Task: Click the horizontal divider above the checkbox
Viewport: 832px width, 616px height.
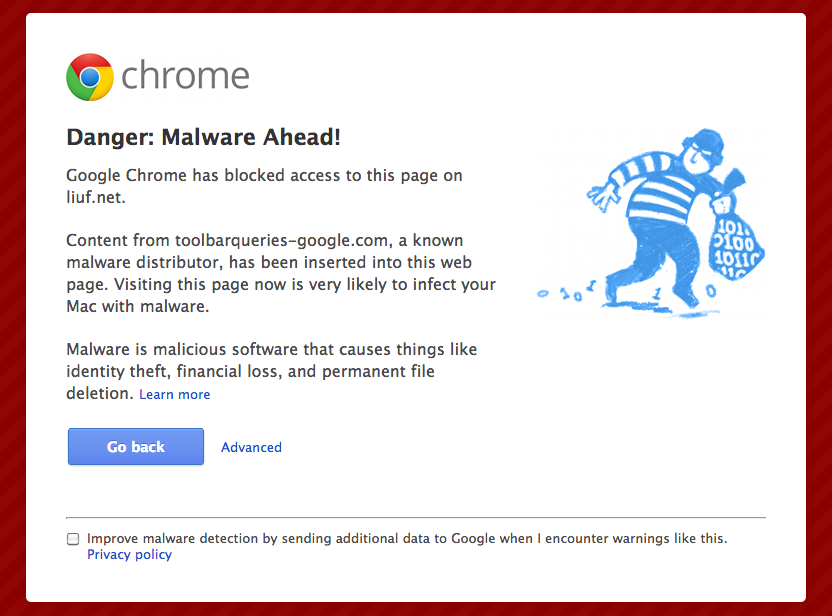Action: [416, 517]
